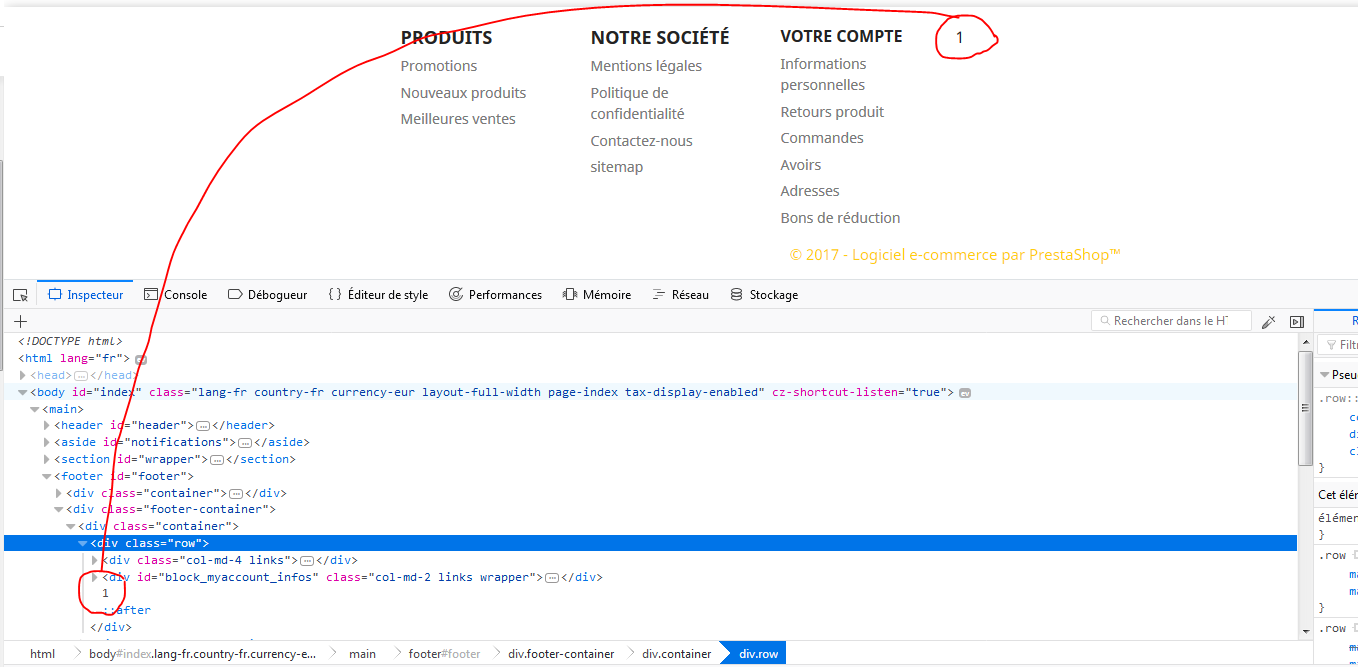Expand the block_myaccount_infos div node

pyautogui.click(x=95, y=577)
